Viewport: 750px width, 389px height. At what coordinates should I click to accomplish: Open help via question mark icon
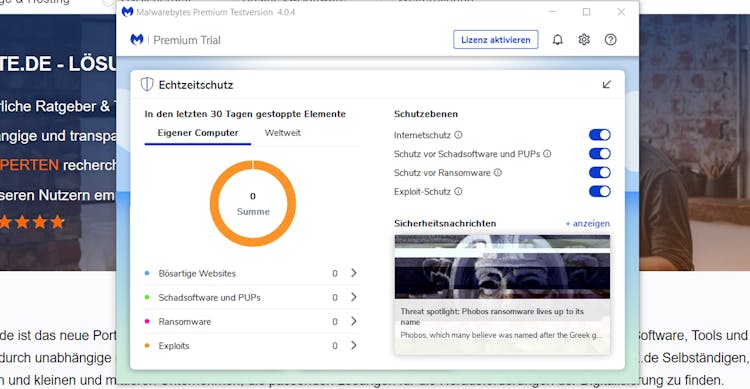click(x=610, y=40)
